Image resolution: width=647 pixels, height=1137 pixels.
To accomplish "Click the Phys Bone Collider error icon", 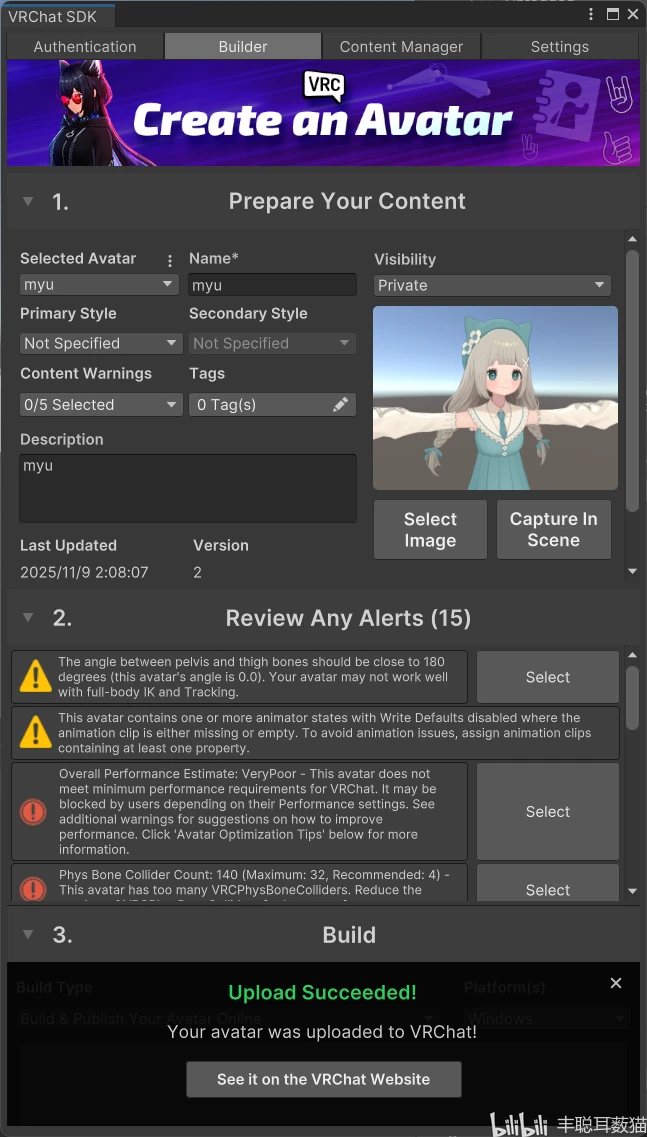I will (33, 889).
